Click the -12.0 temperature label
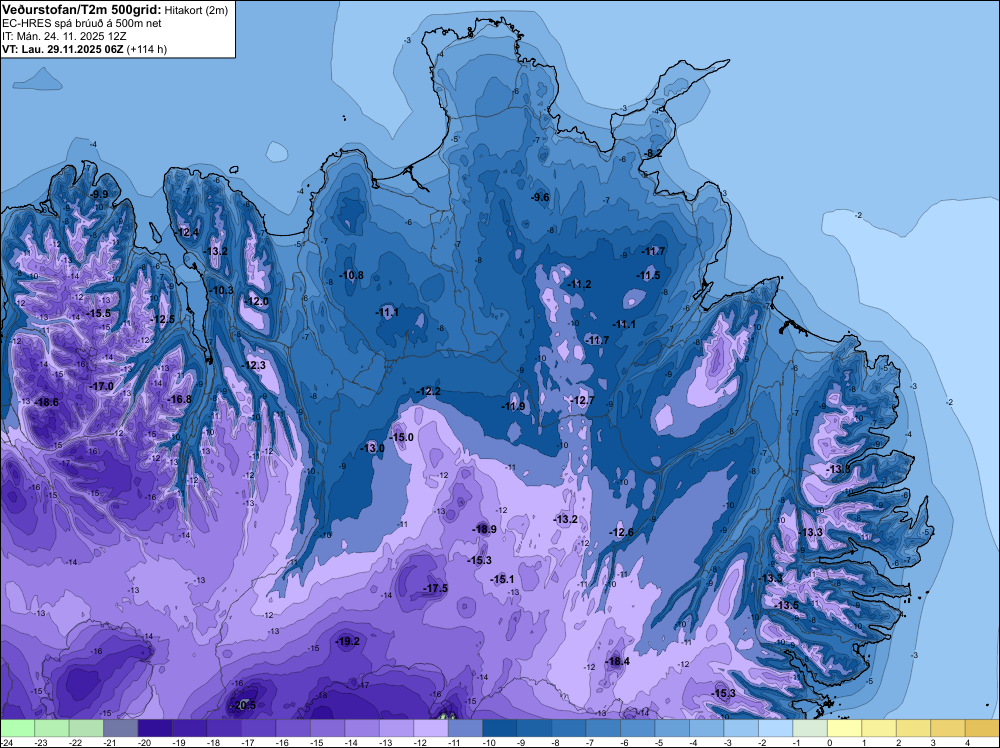The height and width of the screenshot is (748, 1000). point(257,302)
